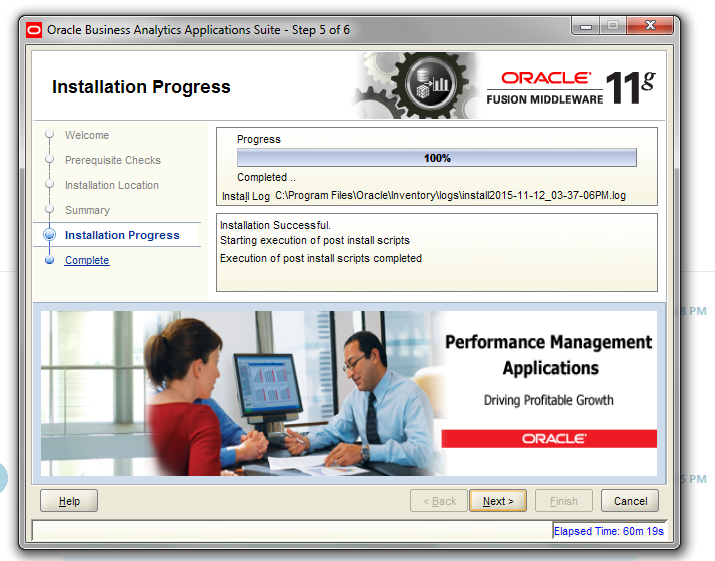Click the greyed-out Finish button
This screenshot has width=715, height=561.
tap(564, 501)
